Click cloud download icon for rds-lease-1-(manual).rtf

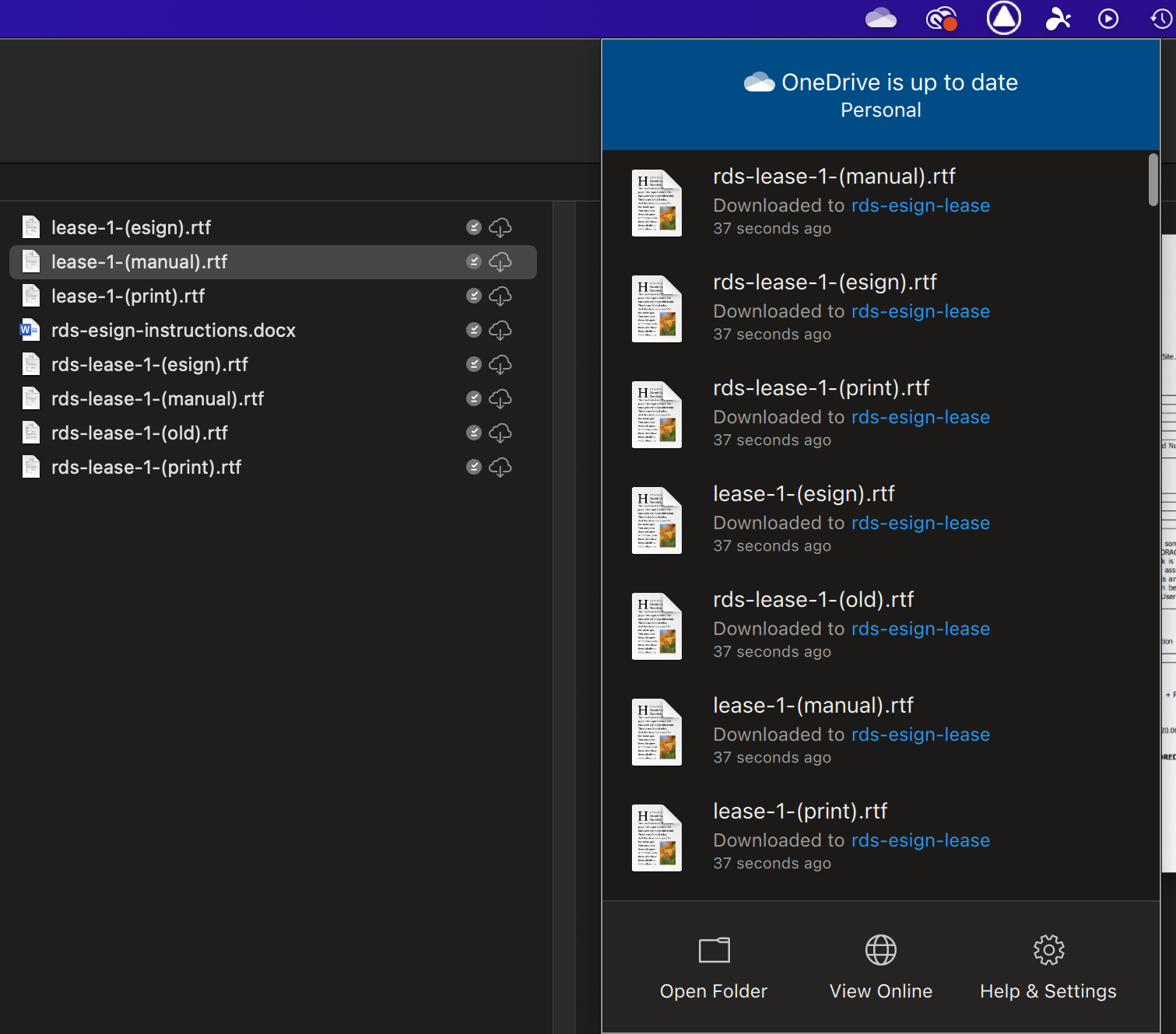(500, 398)
